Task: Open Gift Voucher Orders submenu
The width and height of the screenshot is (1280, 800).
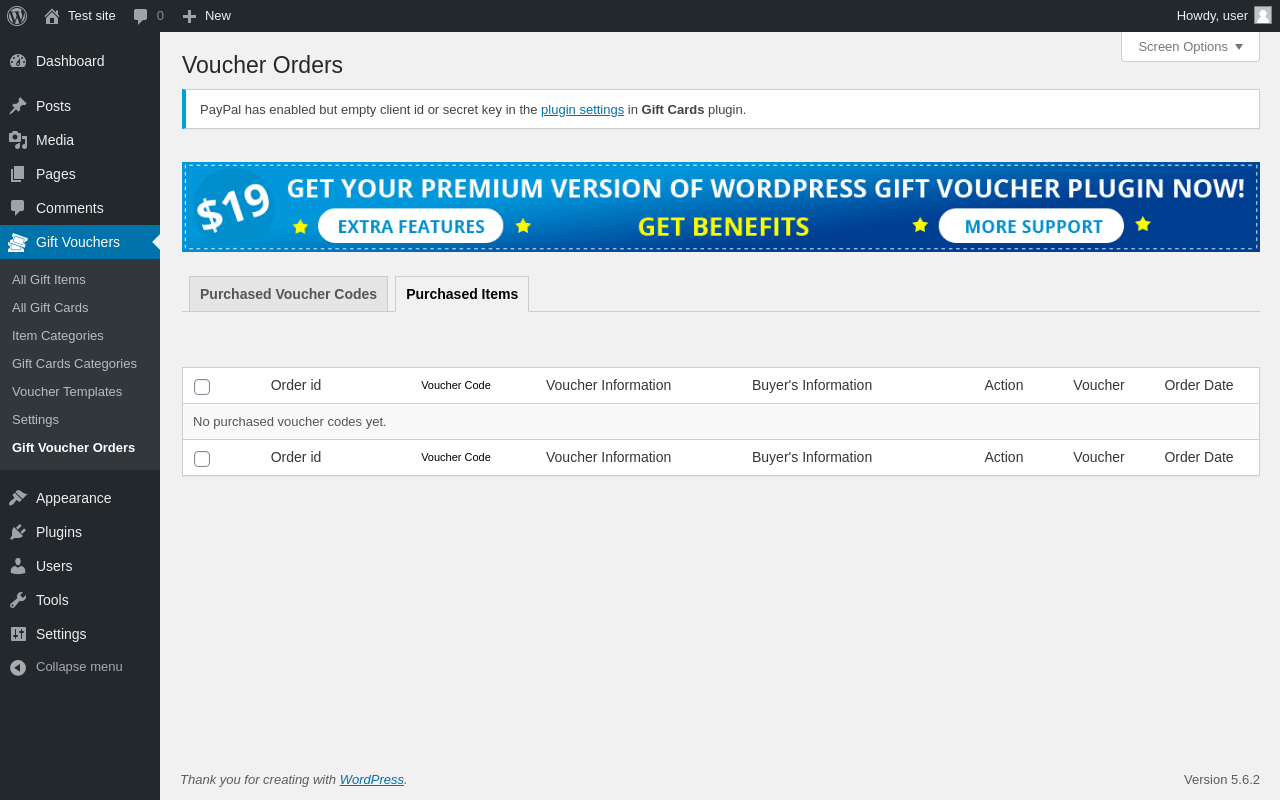Action: (73, 448)
